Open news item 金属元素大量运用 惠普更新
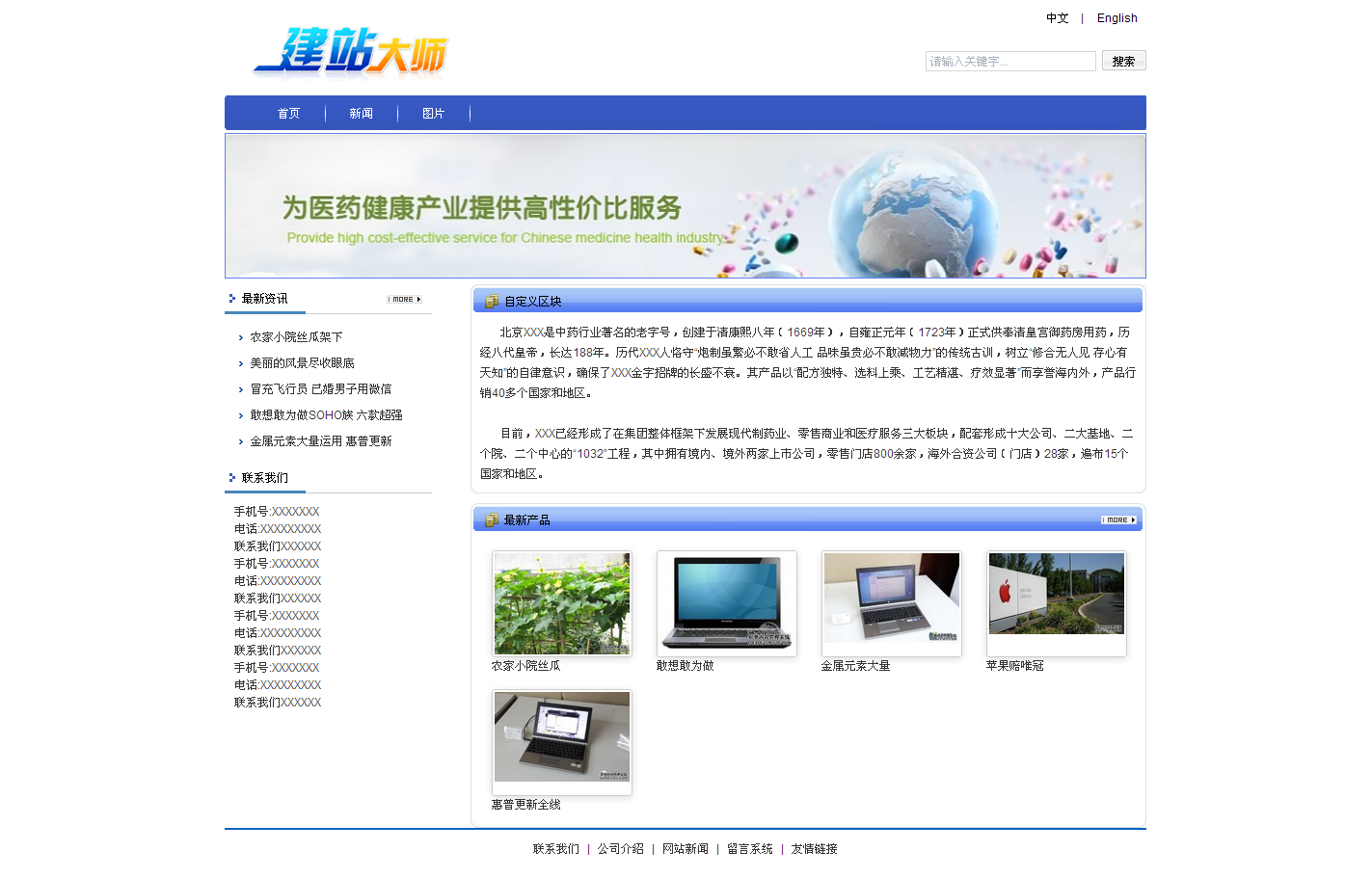This screenshot has width=1372, height=878. tap(320, 441)
